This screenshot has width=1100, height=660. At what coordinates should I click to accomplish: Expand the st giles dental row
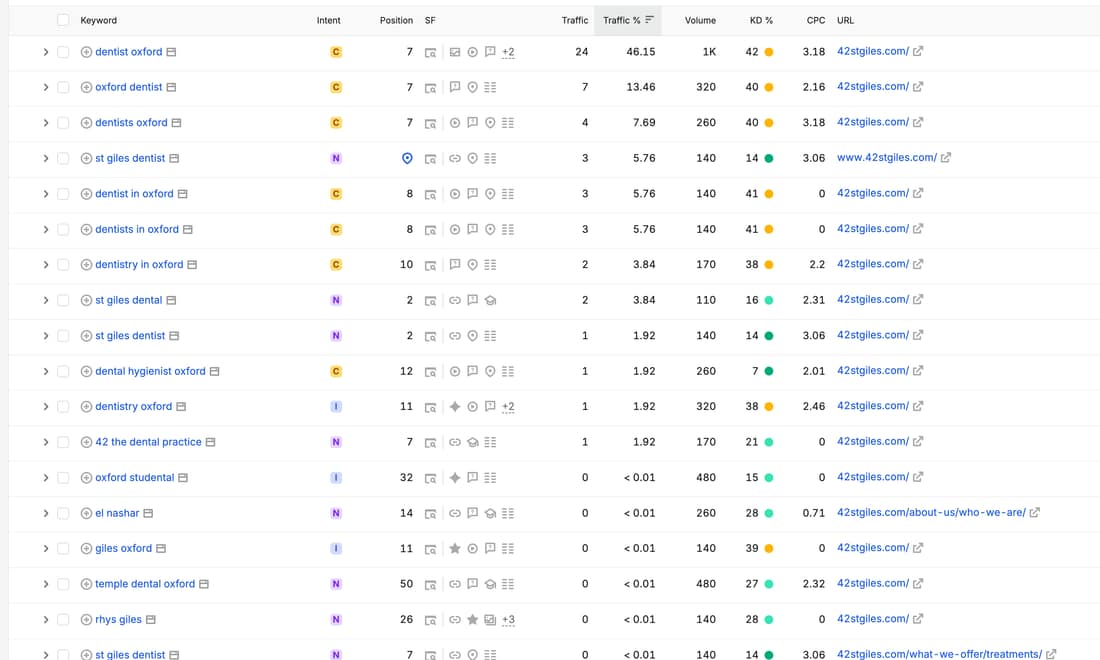(x=46, y=300)
